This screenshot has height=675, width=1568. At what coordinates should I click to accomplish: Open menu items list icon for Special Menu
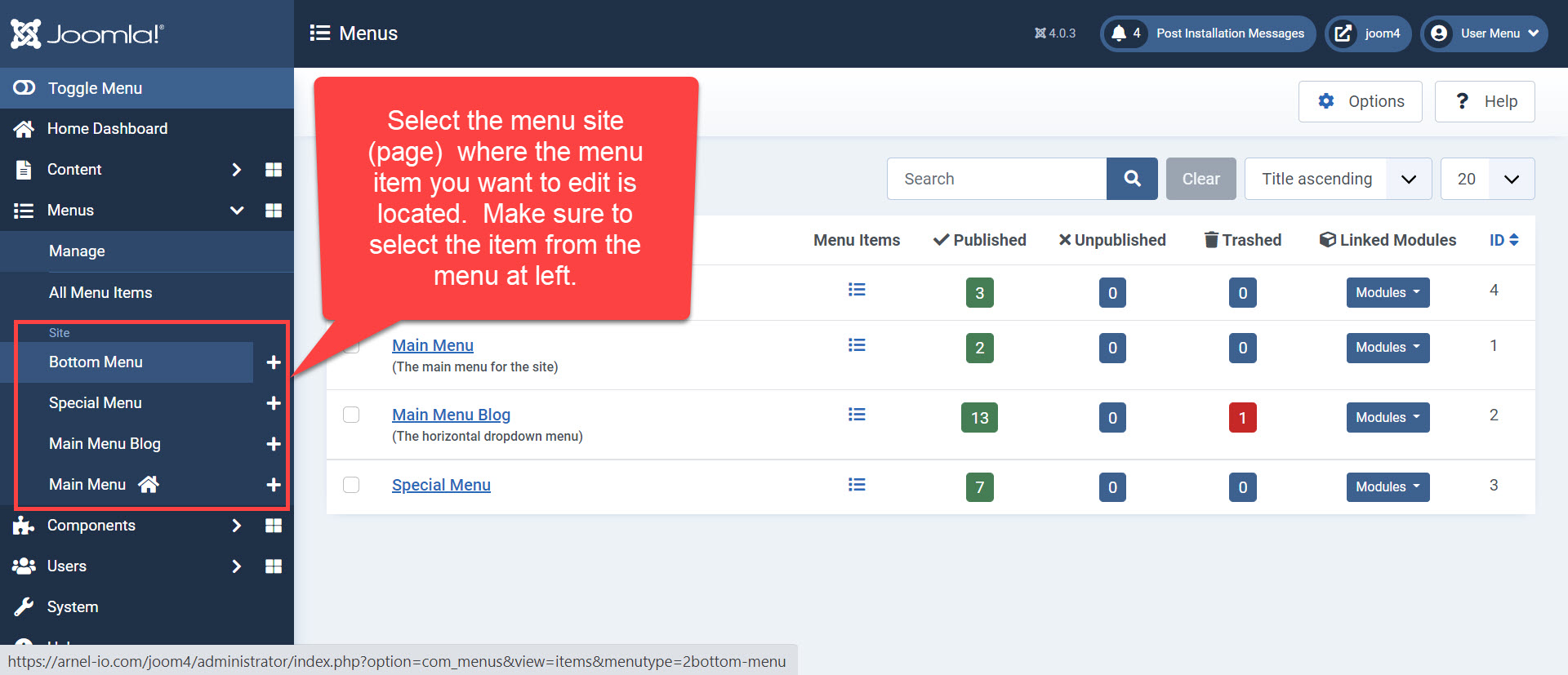coord(856,485)
